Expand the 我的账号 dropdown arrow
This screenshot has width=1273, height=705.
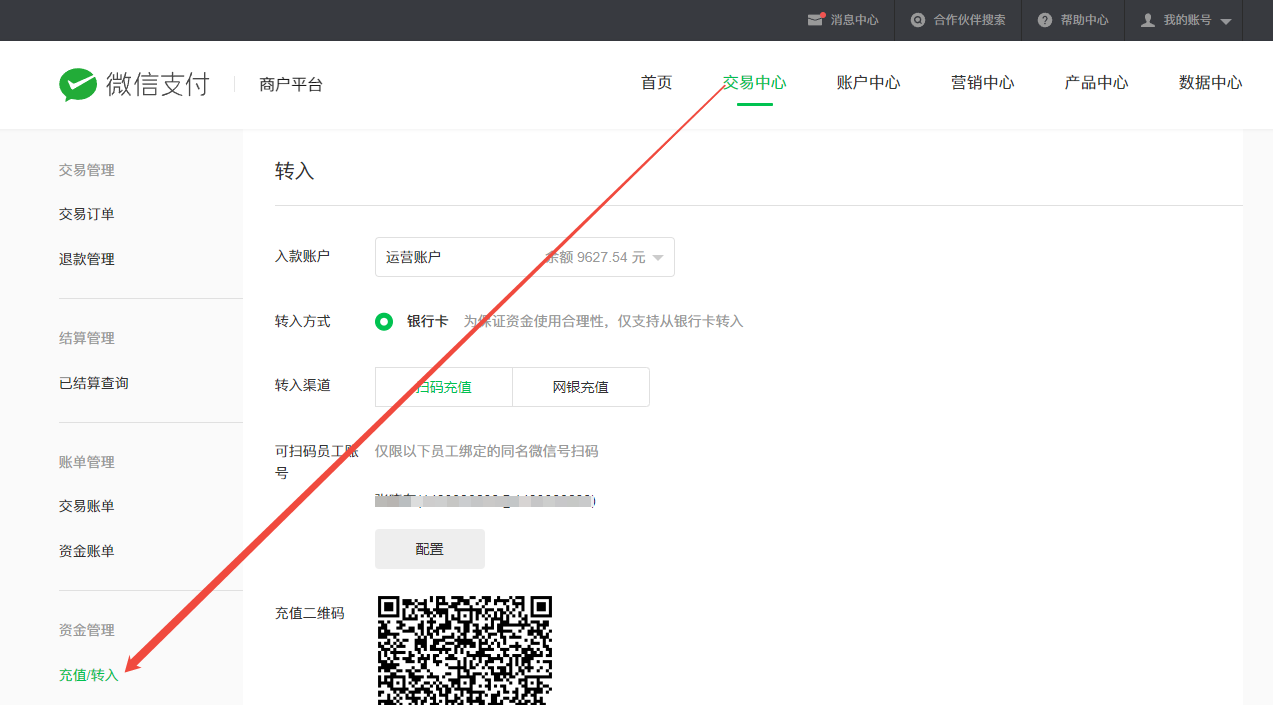click(1226, 21)
